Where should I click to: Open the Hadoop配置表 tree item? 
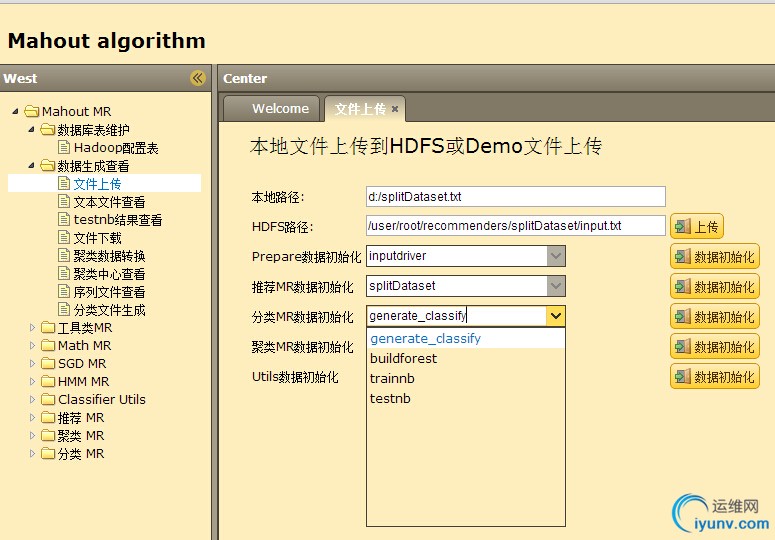116,148
